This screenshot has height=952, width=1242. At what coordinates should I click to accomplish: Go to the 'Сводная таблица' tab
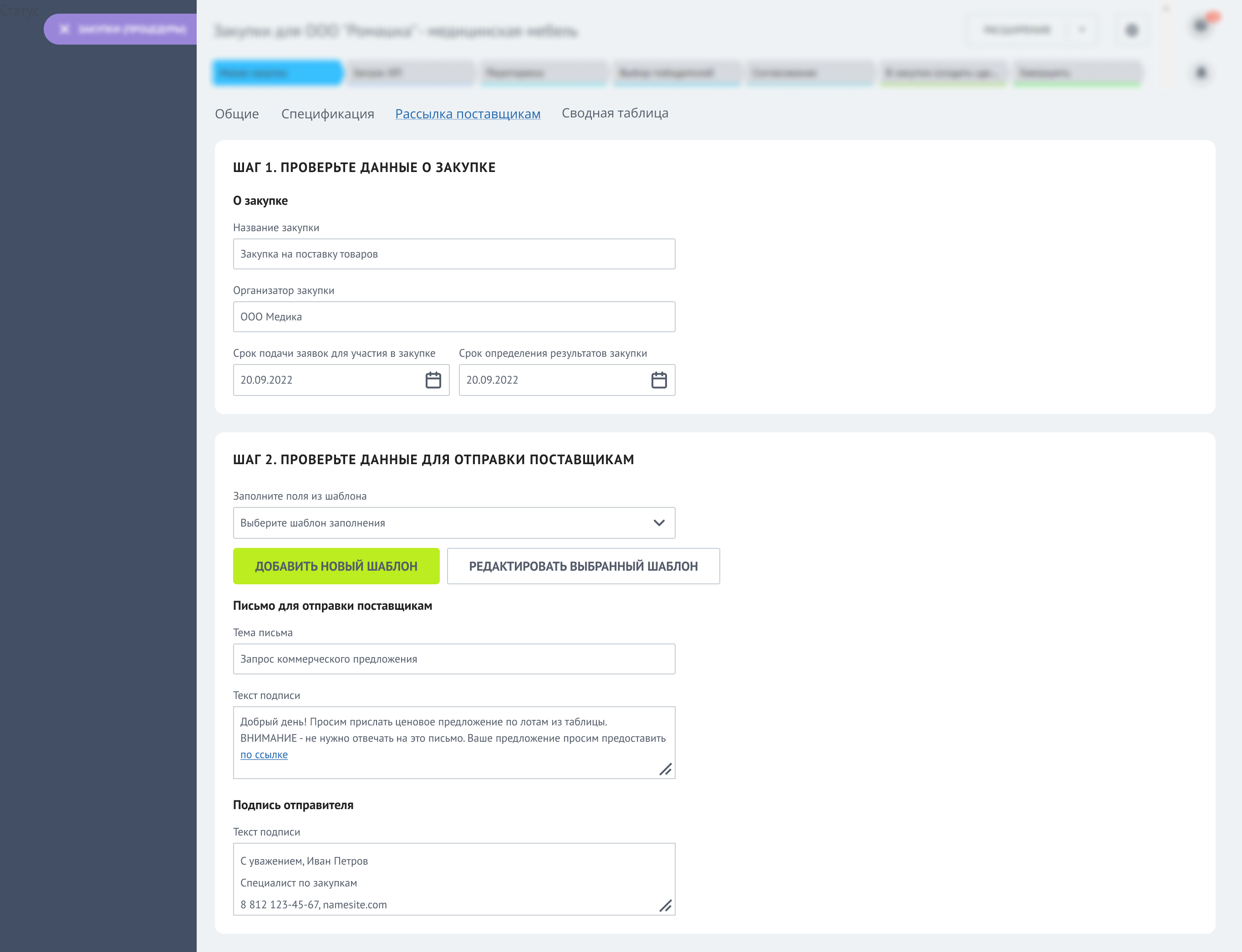(x=615, y=113)
